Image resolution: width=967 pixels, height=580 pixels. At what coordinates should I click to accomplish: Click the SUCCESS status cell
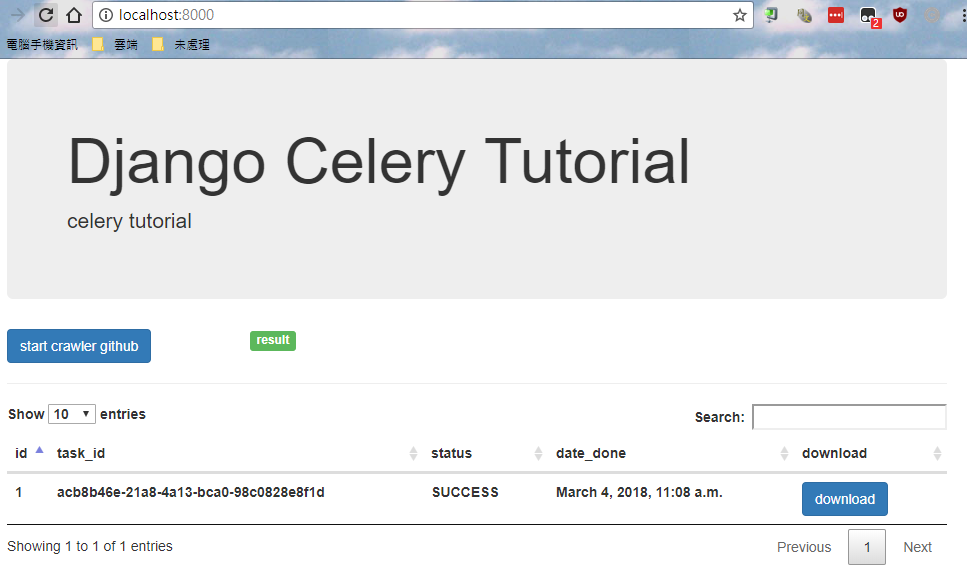(465, 492)
